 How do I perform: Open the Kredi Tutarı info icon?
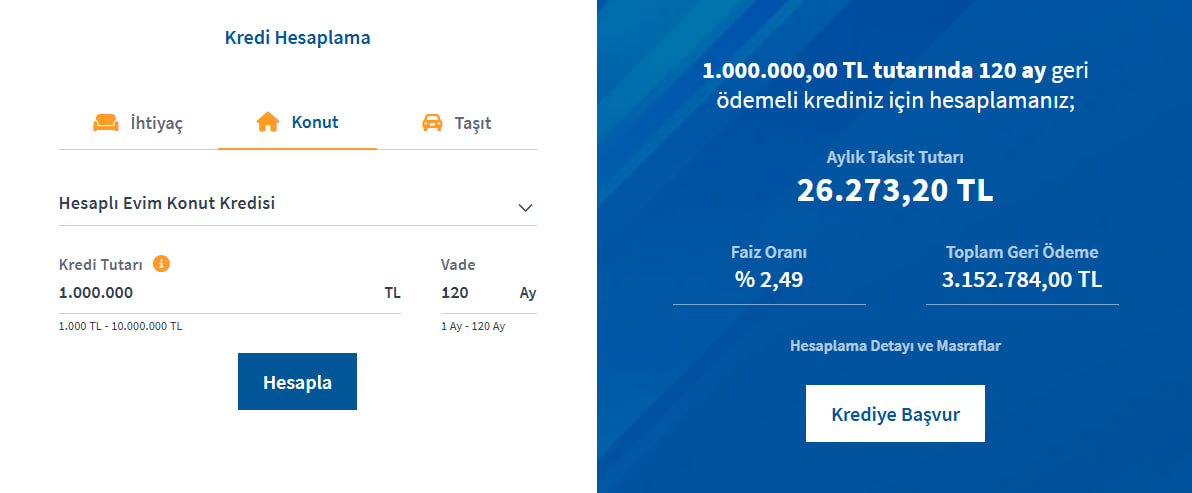[x=161, y=264]
